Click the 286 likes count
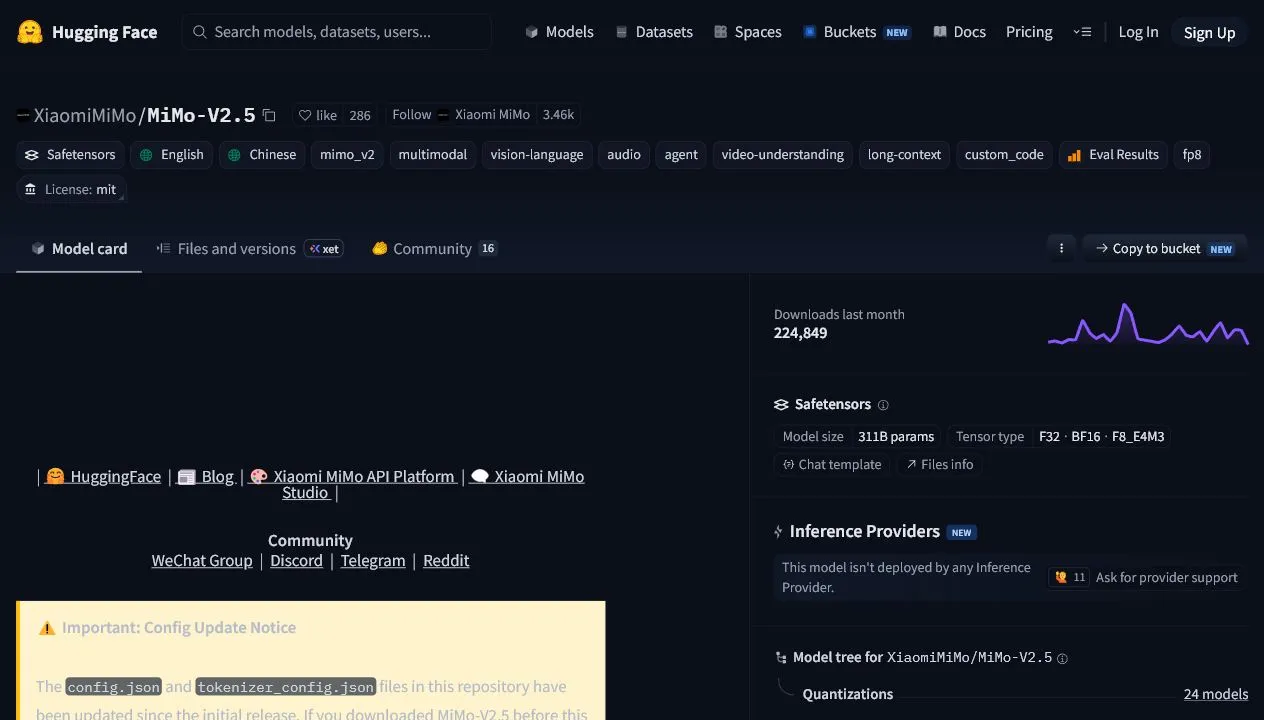The width and height of the screenshot is (1264, 720). (360, 115)
